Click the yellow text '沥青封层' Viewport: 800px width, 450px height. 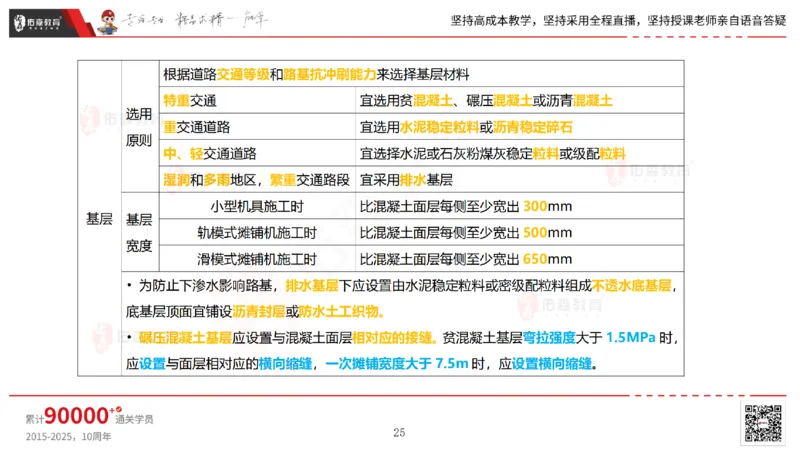tap(259, 311)
